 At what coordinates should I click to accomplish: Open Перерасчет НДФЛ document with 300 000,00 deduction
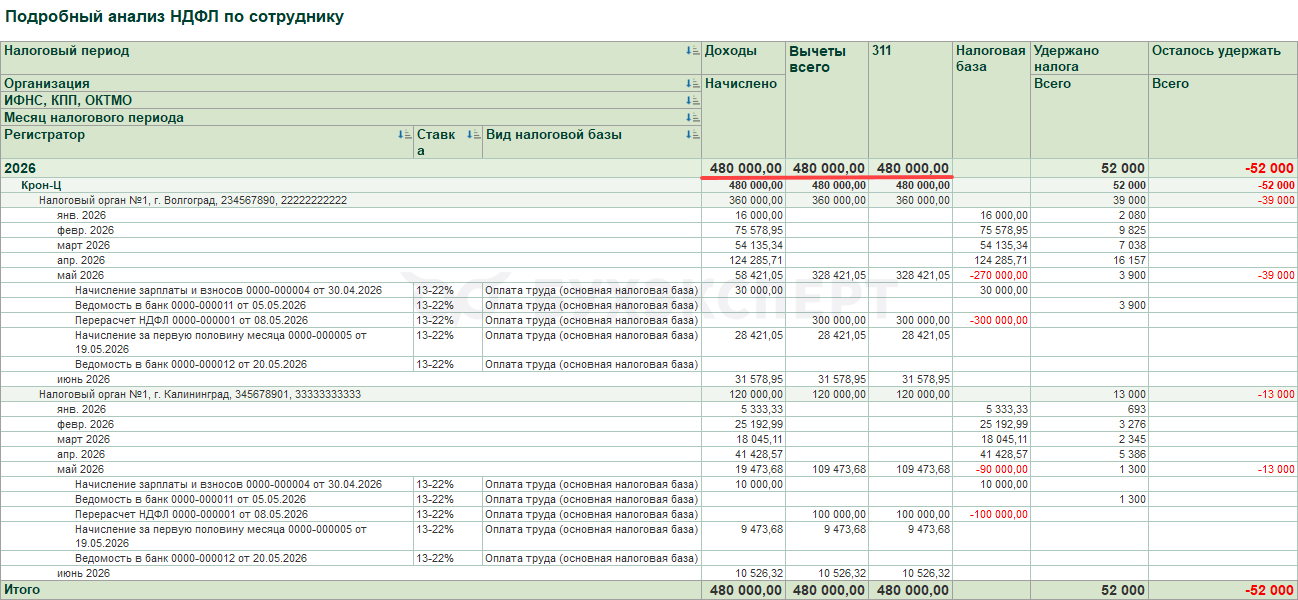[190, 320]
